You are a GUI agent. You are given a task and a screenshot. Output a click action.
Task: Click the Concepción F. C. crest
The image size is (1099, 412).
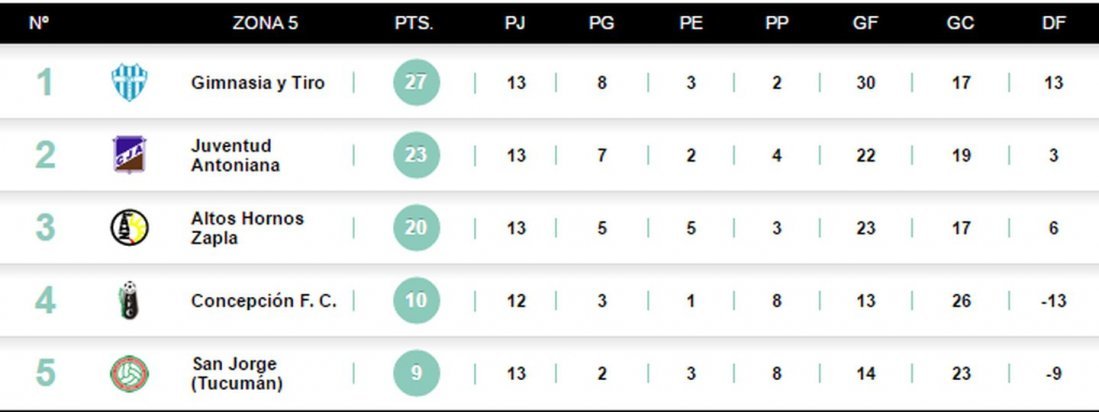pyautogui.click(x=129, y=301)
